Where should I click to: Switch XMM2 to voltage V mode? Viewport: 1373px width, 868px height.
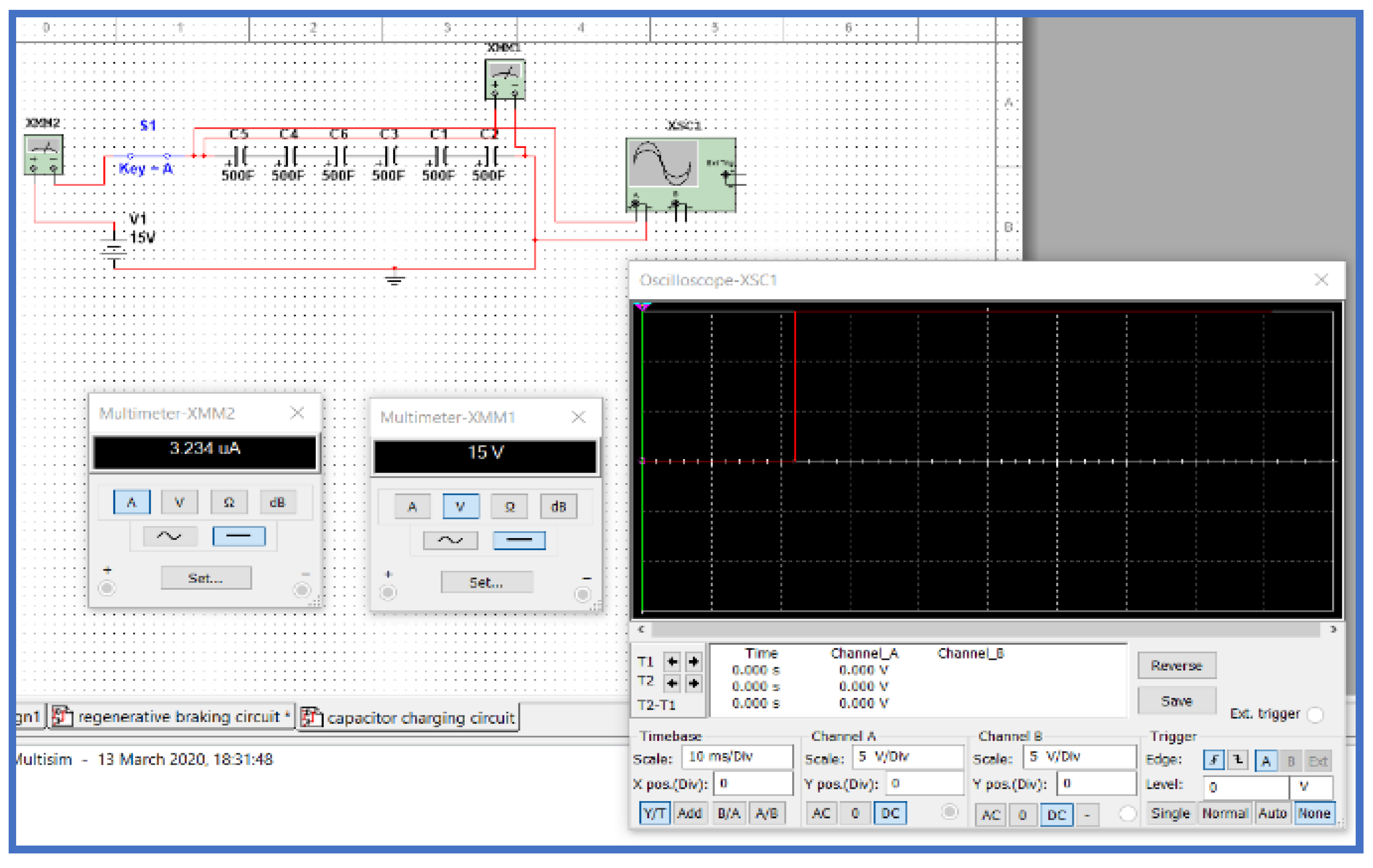[x=179, y=502]
